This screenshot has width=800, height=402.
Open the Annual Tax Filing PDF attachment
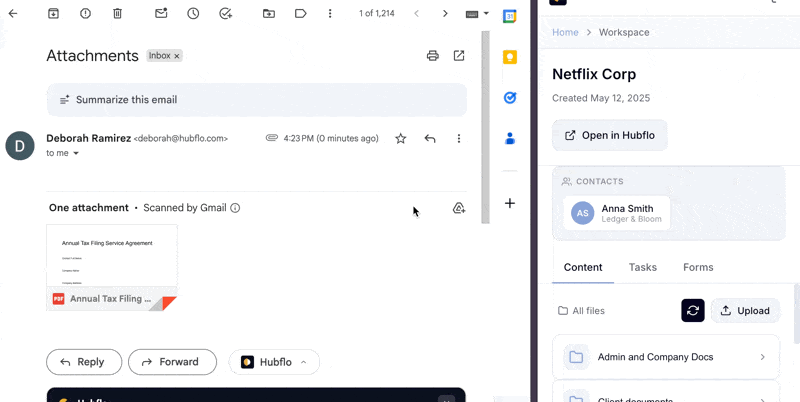(x=112, y=267)
